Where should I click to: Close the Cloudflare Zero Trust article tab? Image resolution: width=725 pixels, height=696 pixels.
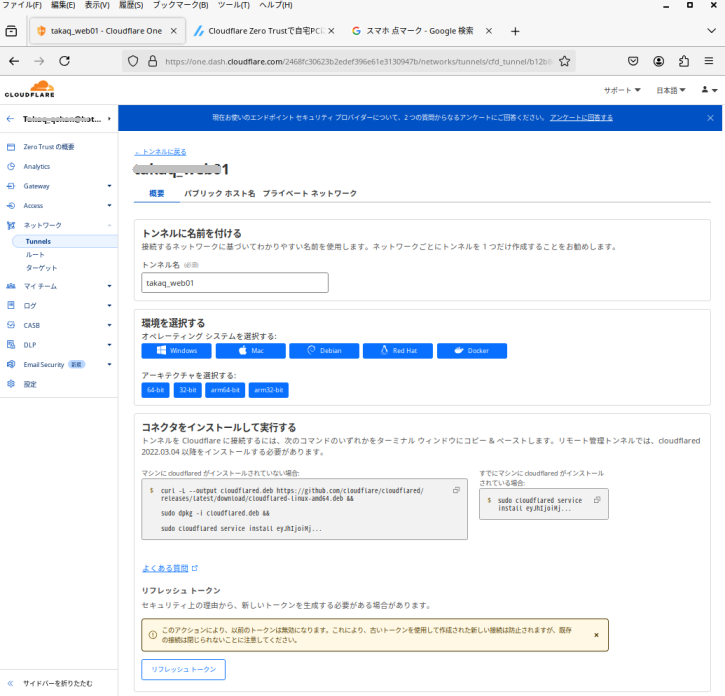point(331,31)
